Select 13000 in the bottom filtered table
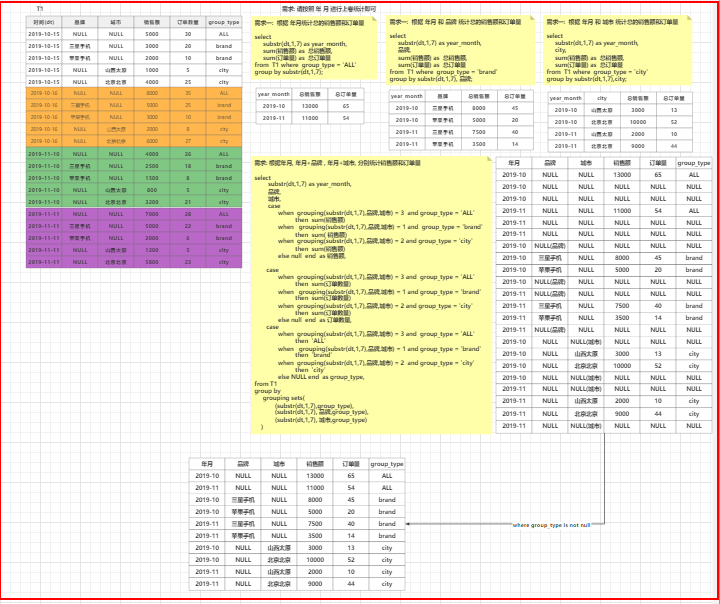The width and height of the screenshot is (720, 604). pyautogui.click(x=315, y=476)
